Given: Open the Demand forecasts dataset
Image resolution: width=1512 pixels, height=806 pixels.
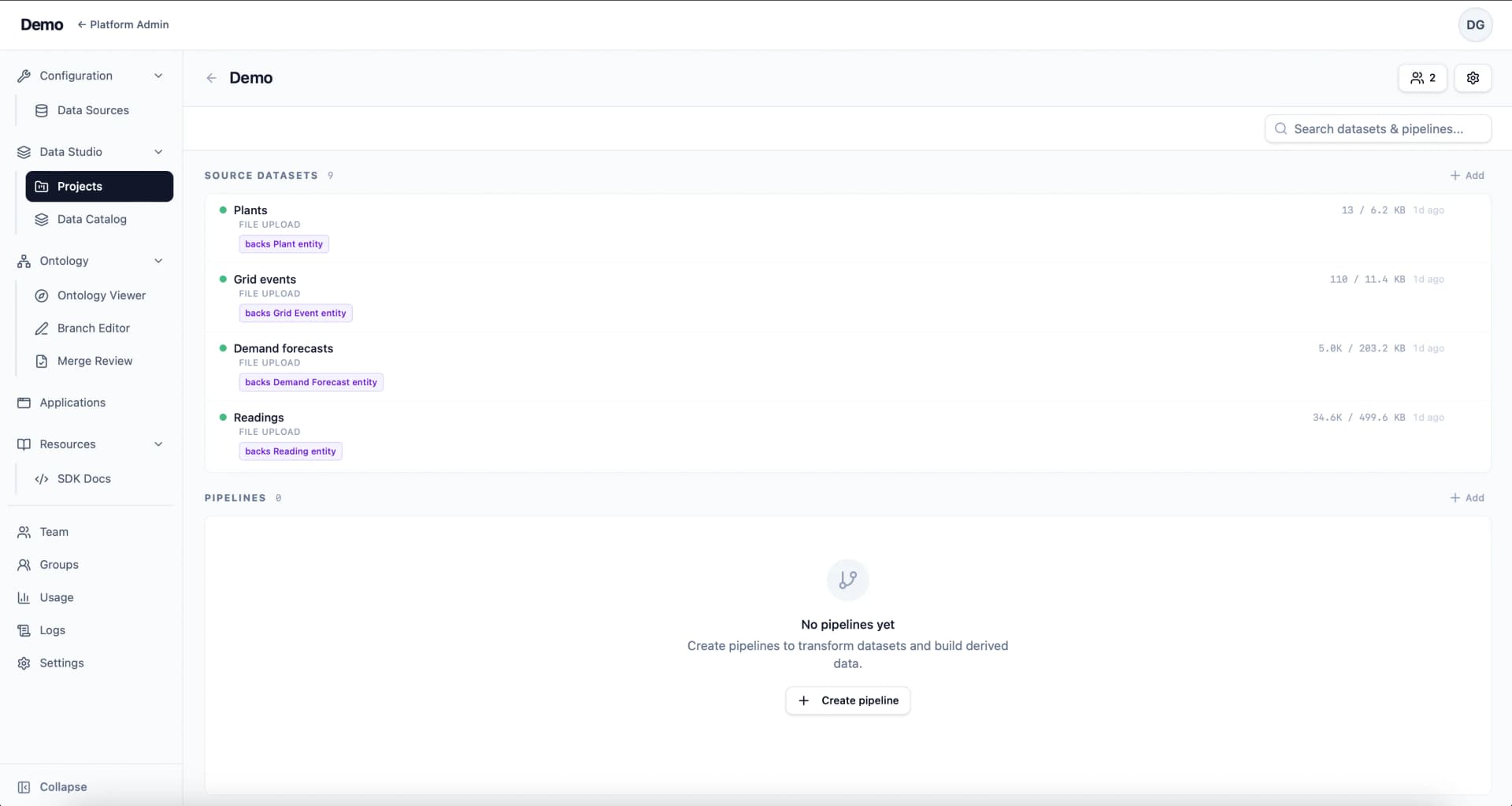Looking at the screenshot, I should [283, 348].
